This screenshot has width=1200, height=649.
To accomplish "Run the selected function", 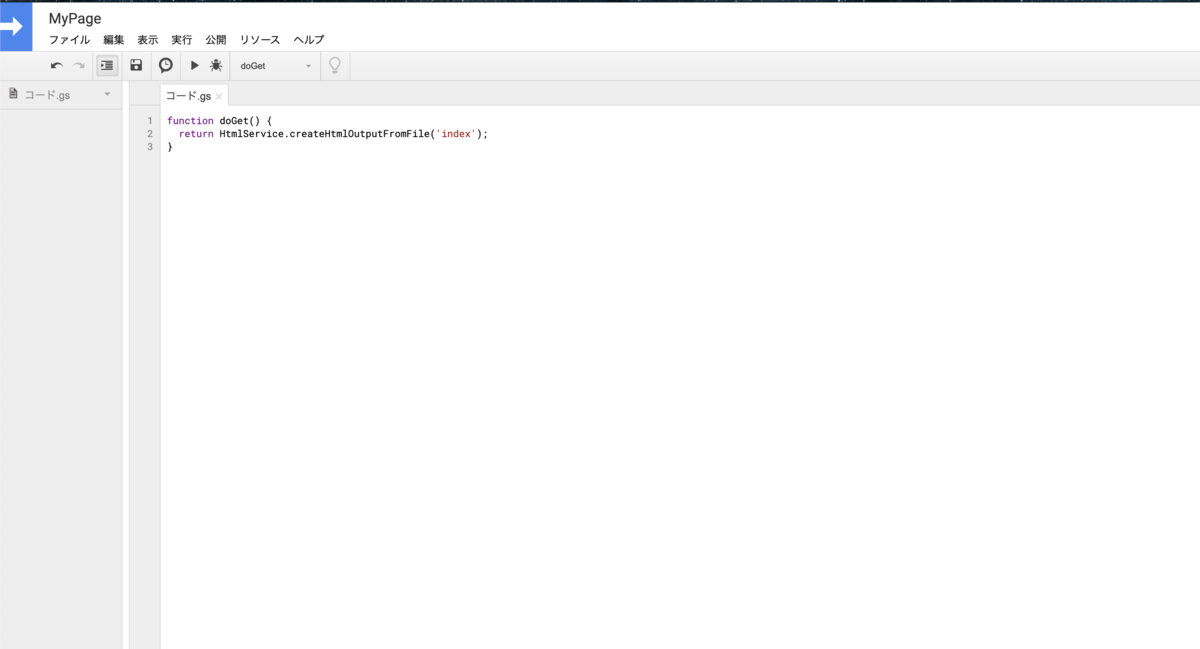I will (195, 65).
